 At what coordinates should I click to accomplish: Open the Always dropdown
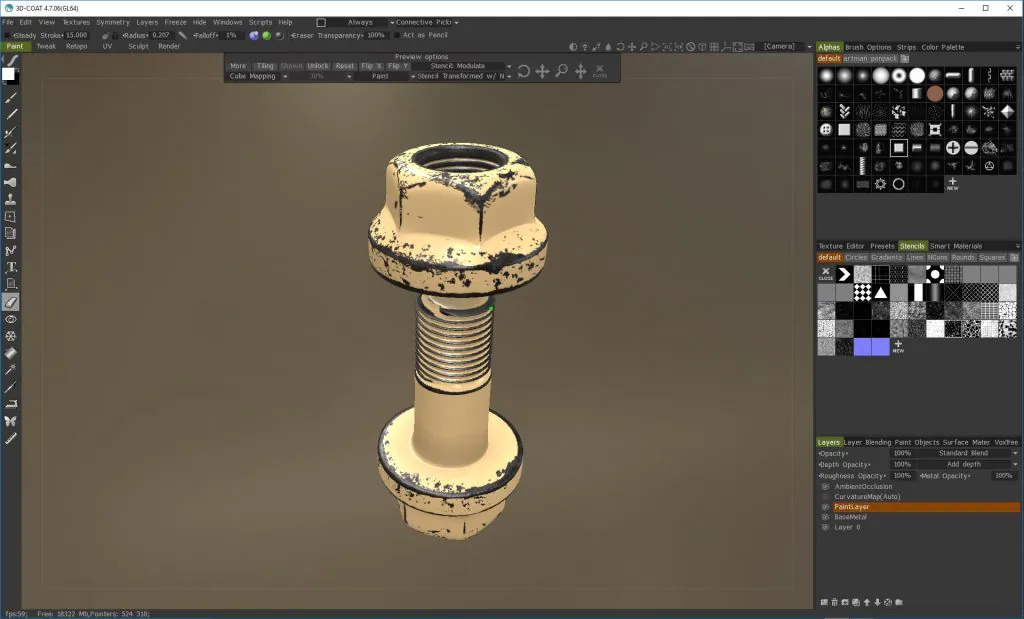click(x=360, y=22)
